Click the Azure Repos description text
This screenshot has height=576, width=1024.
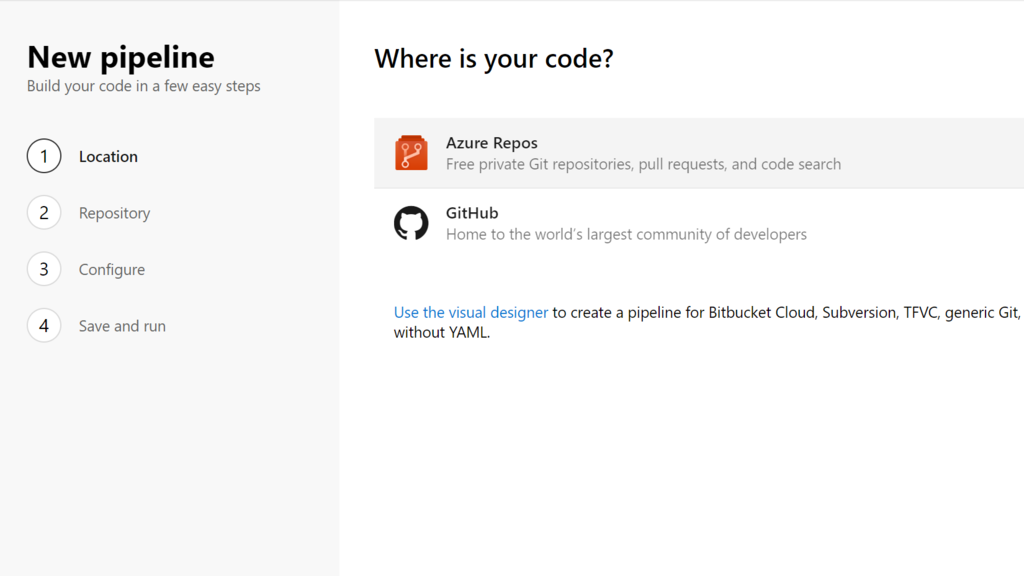(643, 165)
